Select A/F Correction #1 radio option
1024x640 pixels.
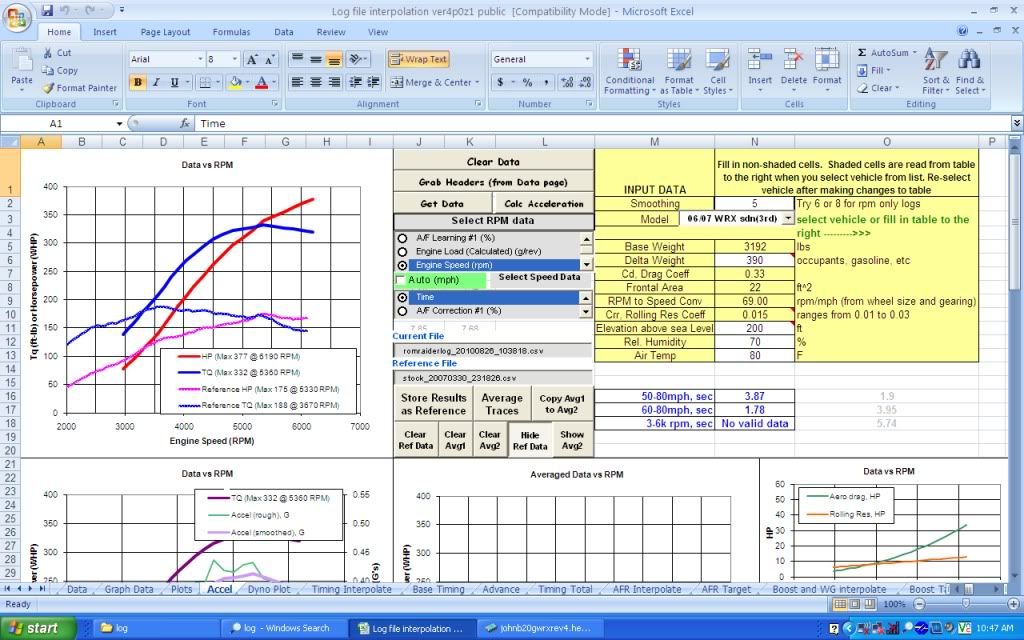403,311
